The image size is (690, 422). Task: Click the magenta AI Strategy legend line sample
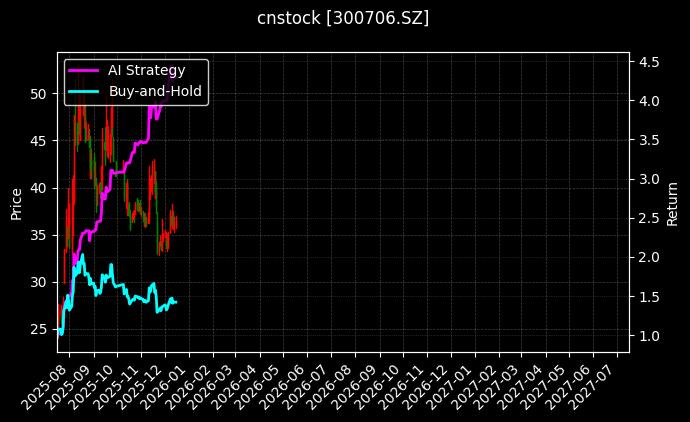click(83, 70)
